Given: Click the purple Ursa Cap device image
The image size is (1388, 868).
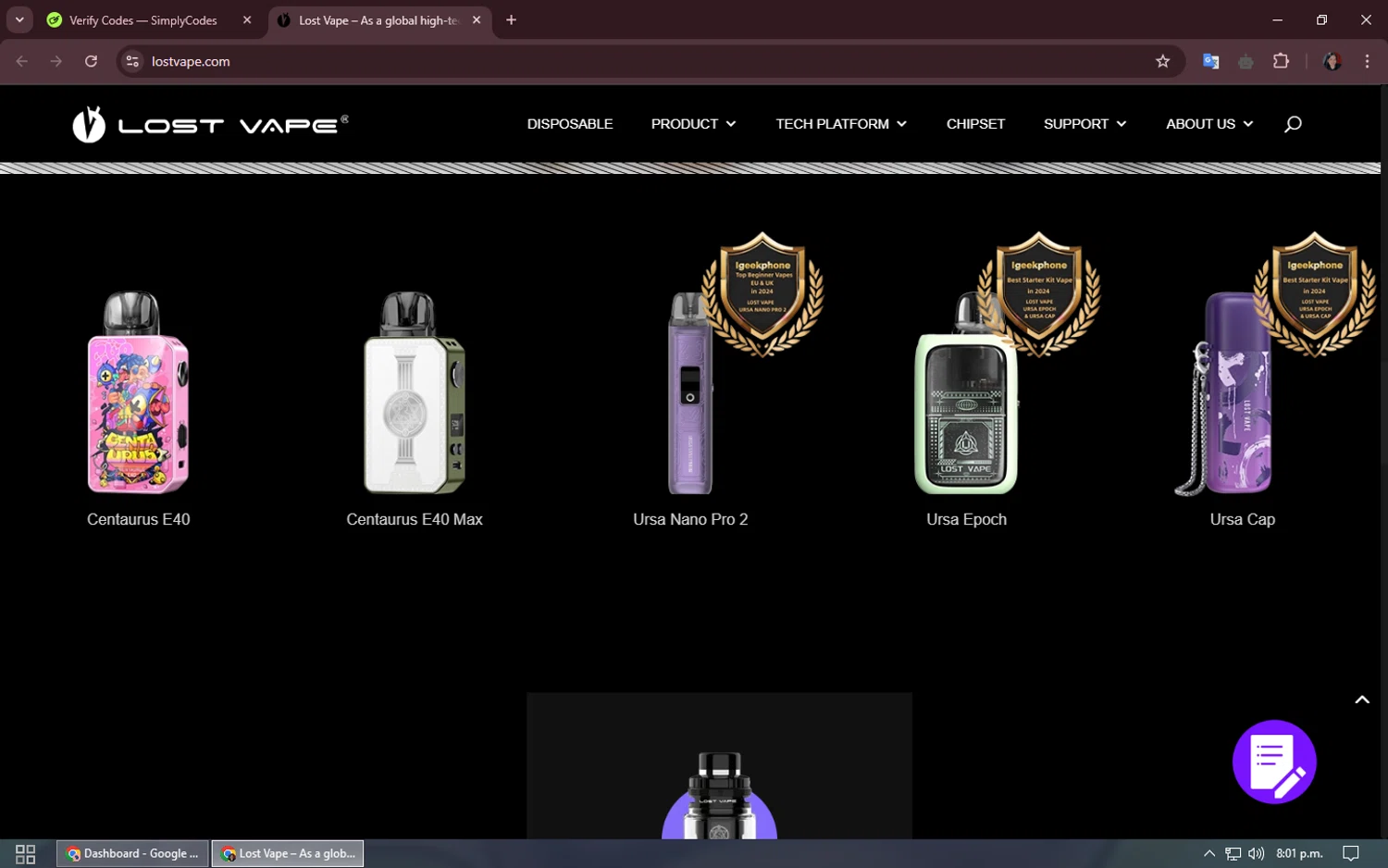Looking at the screenshot, I should 1223,392.
